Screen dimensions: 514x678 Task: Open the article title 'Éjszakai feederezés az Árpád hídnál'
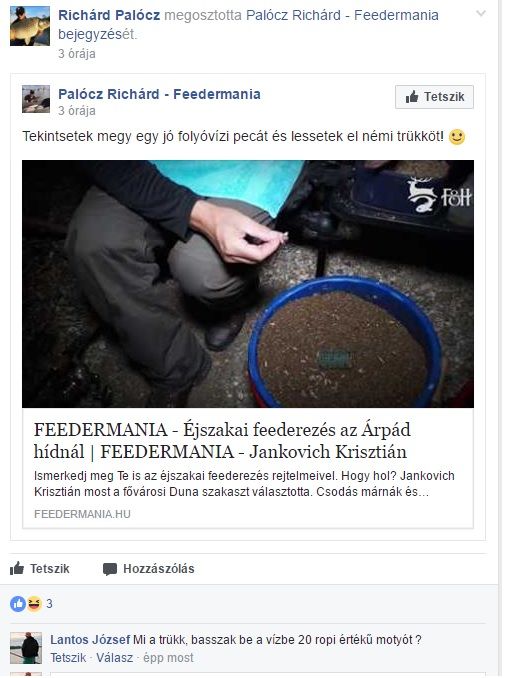point(222,441)
